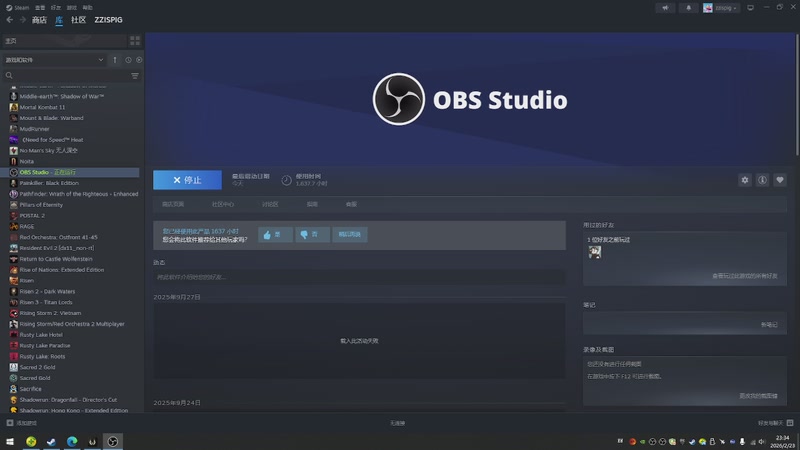
Task: Select Noita in the library list
Action: pos(27,161)
